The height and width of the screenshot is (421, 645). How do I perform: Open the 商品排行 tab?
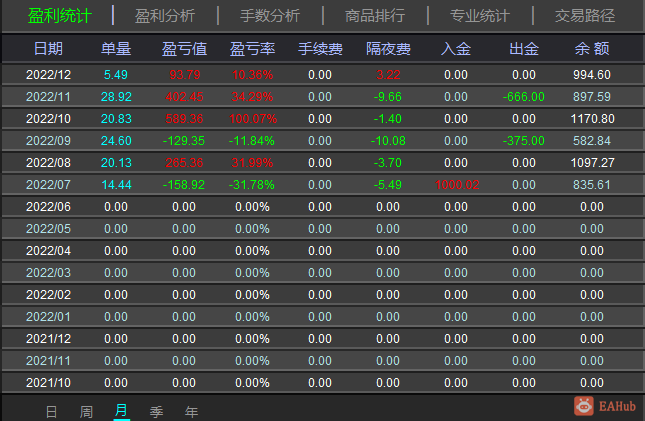[x=375, y=16]
